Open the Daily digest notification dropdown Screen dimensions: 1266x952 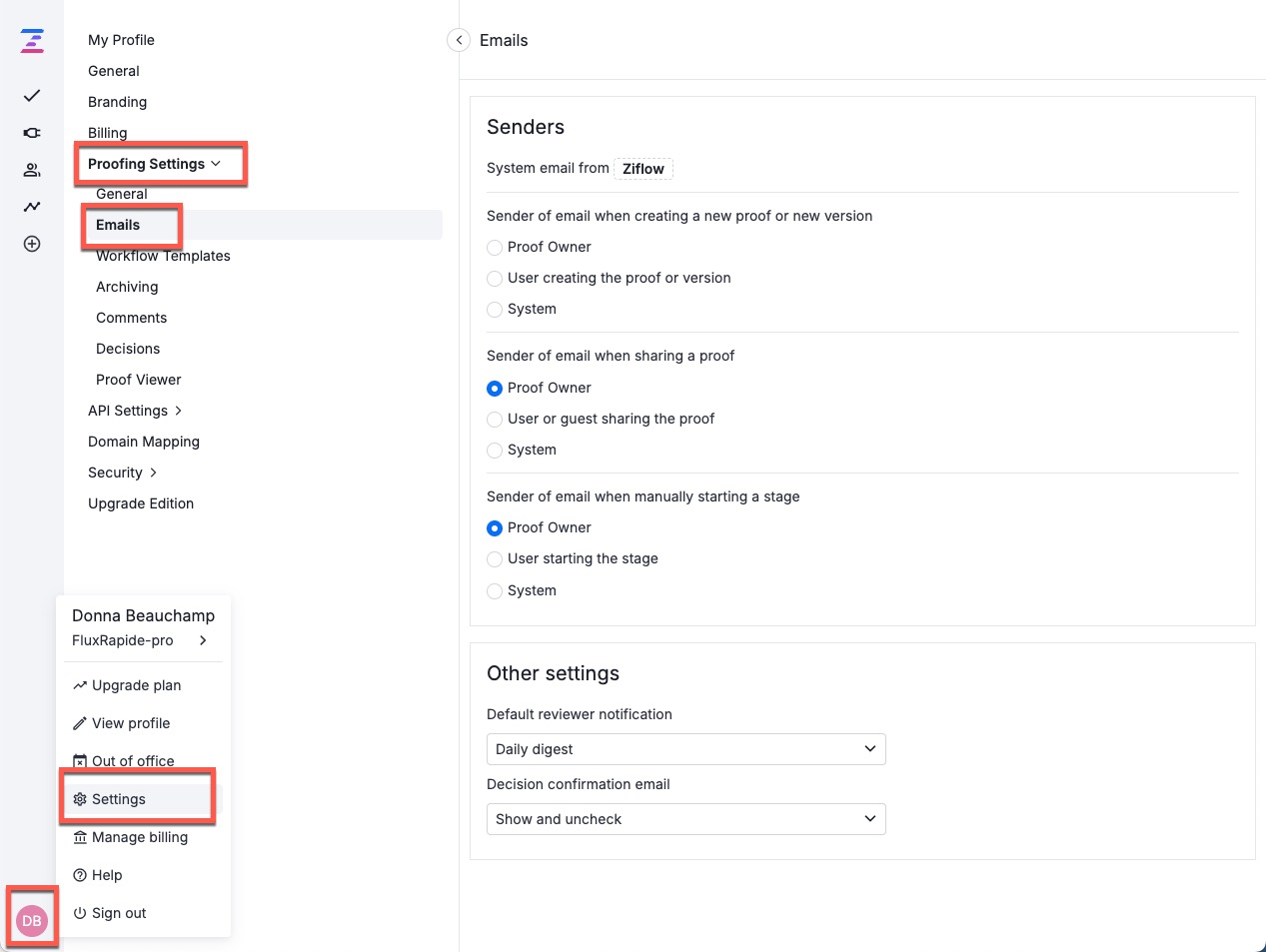click(x=685, y=749)
